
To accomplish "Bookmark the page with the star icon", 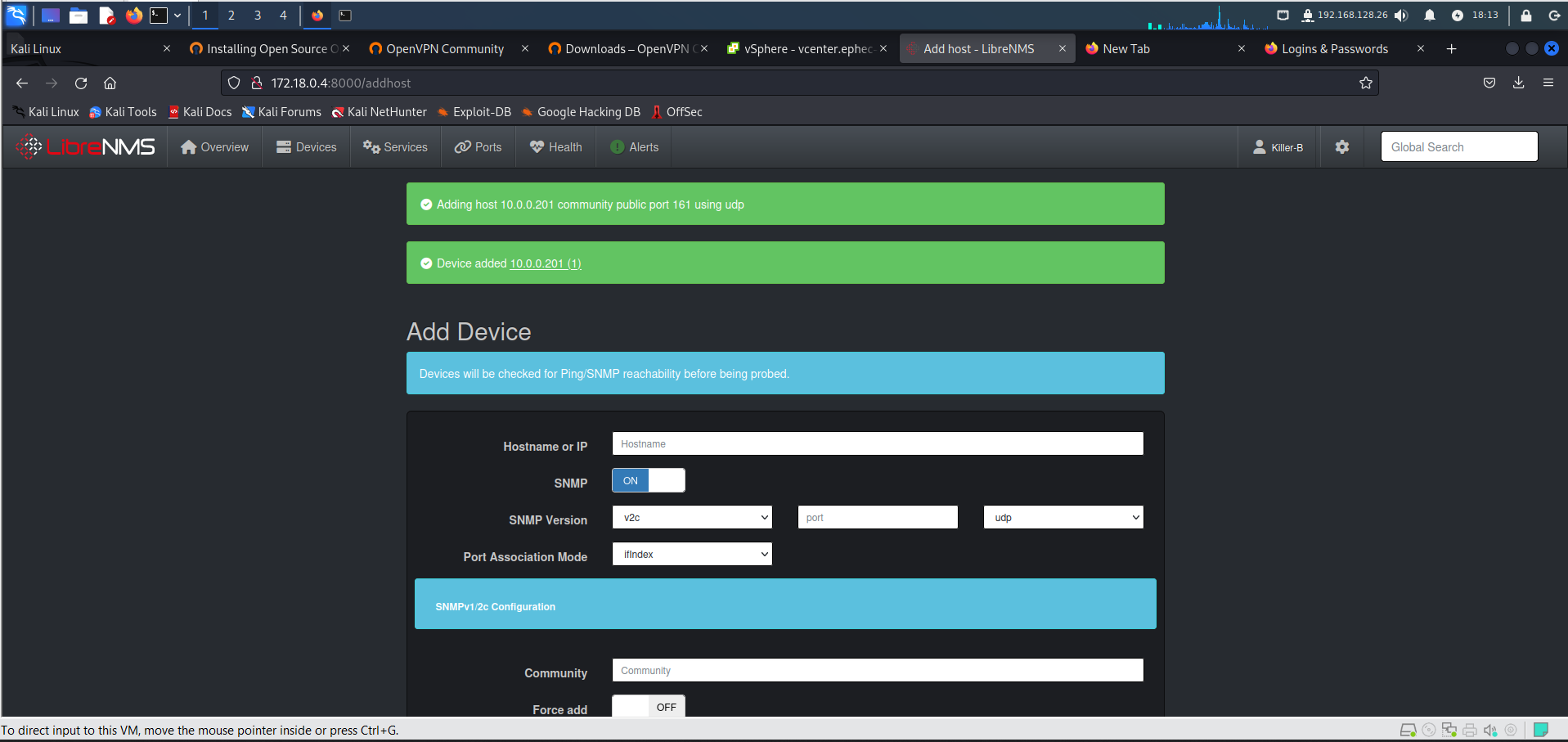I will click(1365, 83).
